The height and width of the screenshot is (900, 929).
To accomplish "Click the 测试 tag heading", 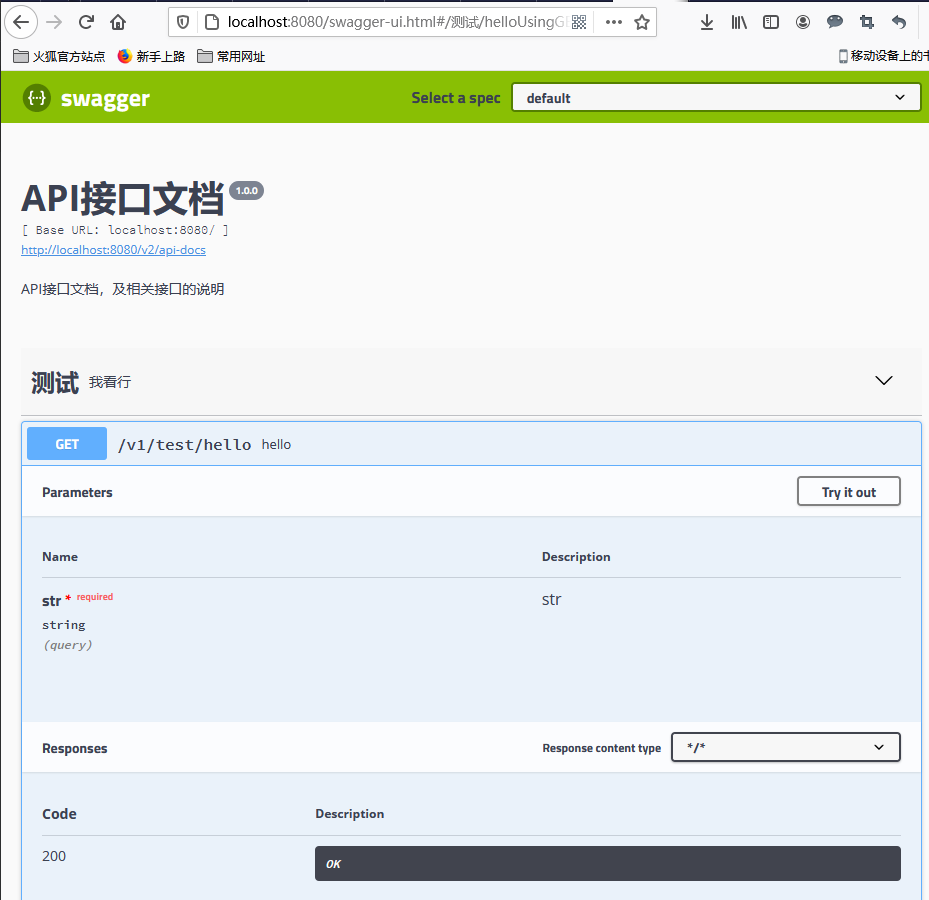I will pyautogui.click(x=55, y=382).
